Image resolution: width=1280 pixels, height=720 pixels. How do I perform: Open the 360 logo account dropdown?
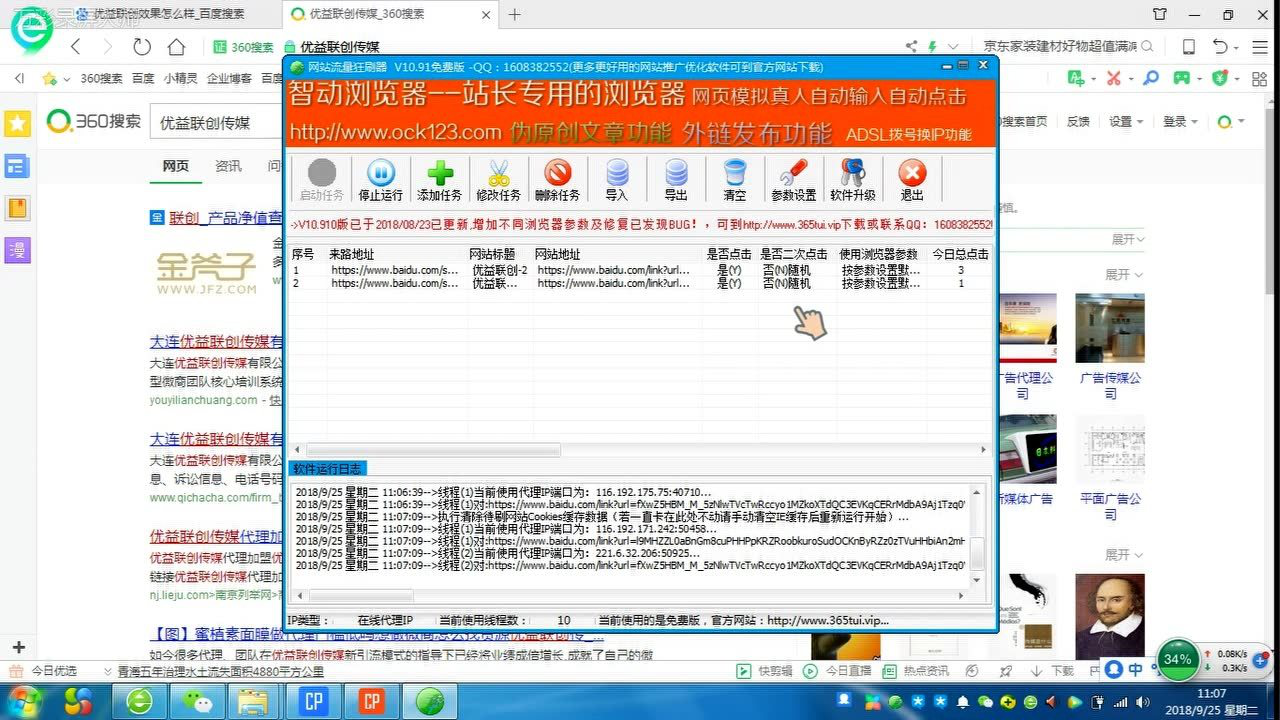point(1230,121)
